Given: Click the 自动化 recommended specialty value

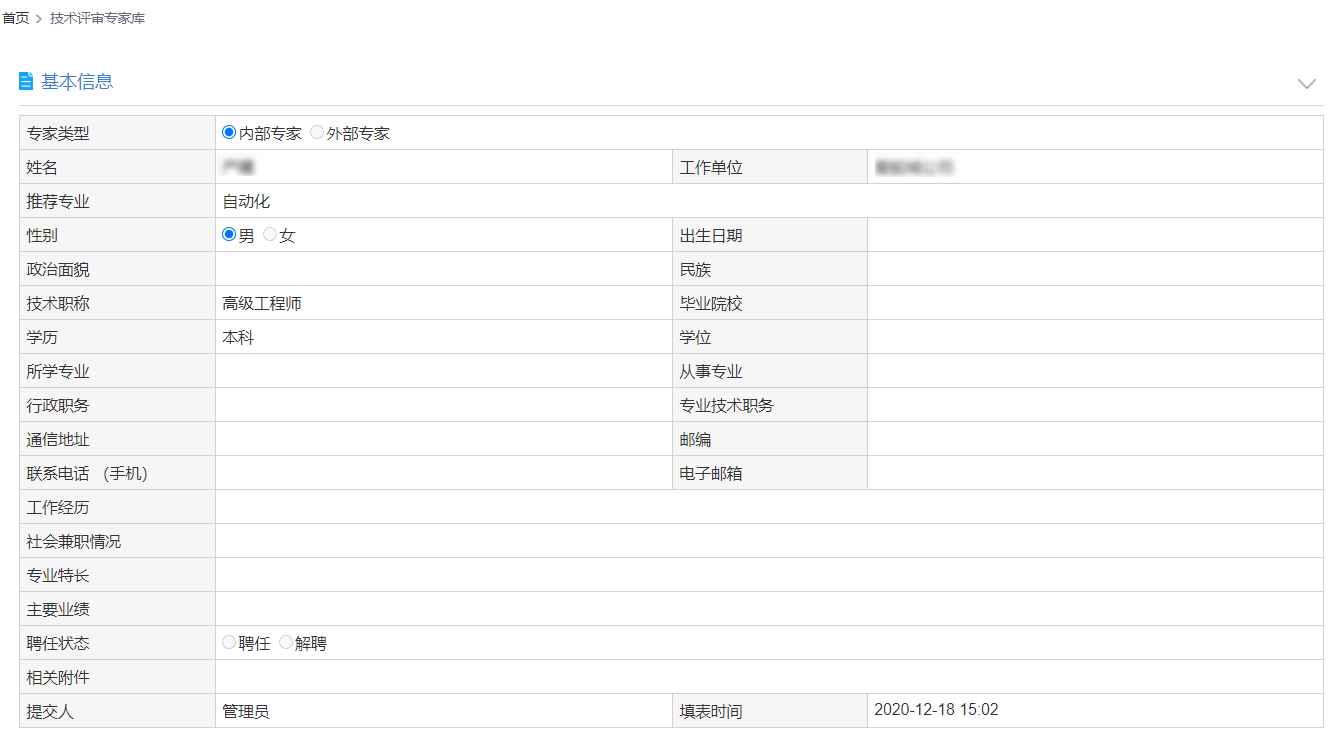Looking at the screenshot, I should [x=246, y=201].
